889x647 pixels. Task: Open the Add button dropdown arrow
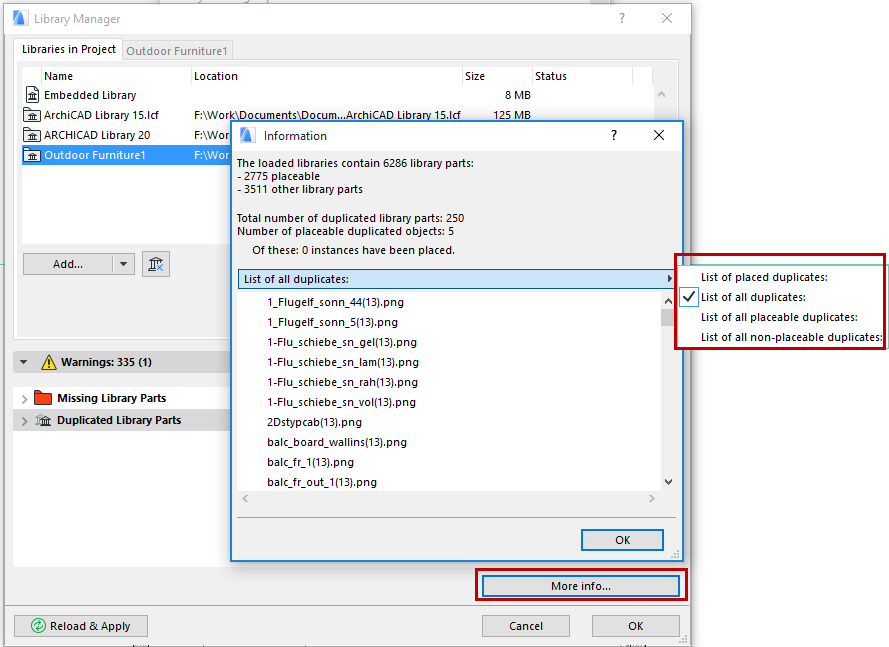point(123,264)
